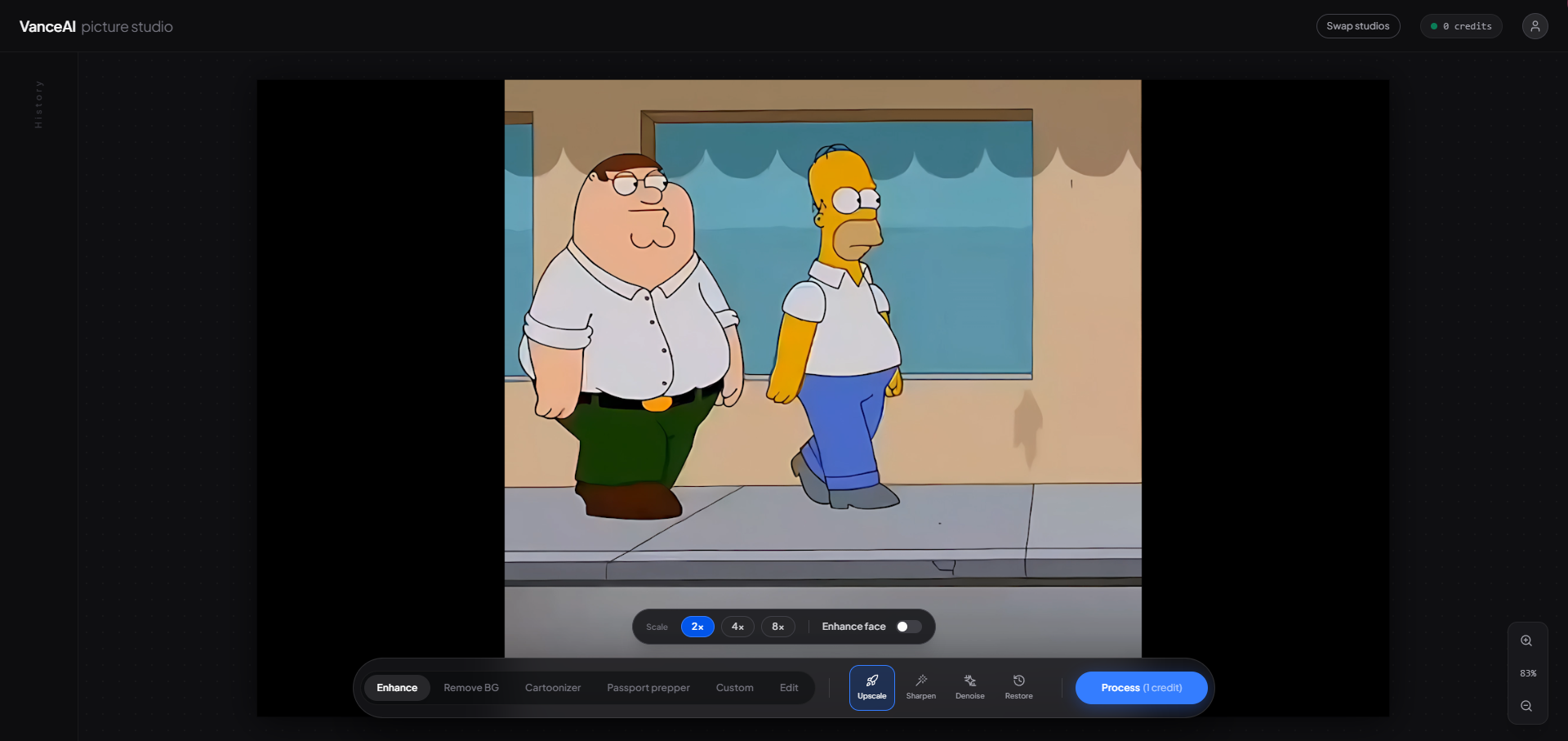Zoom in on the canvas
The image size is (1568, 741).
click(1526, 641)
